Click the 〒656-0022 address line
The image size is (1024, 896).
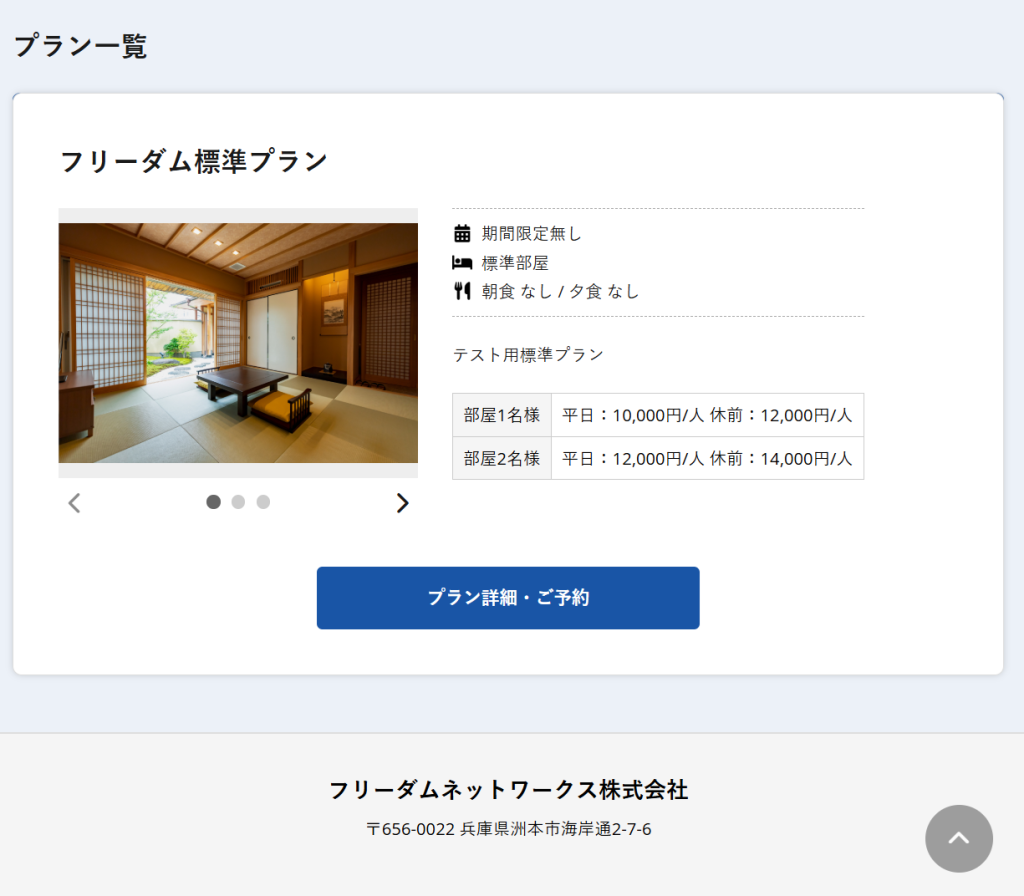pyautogui.click(x=509, y=829)
